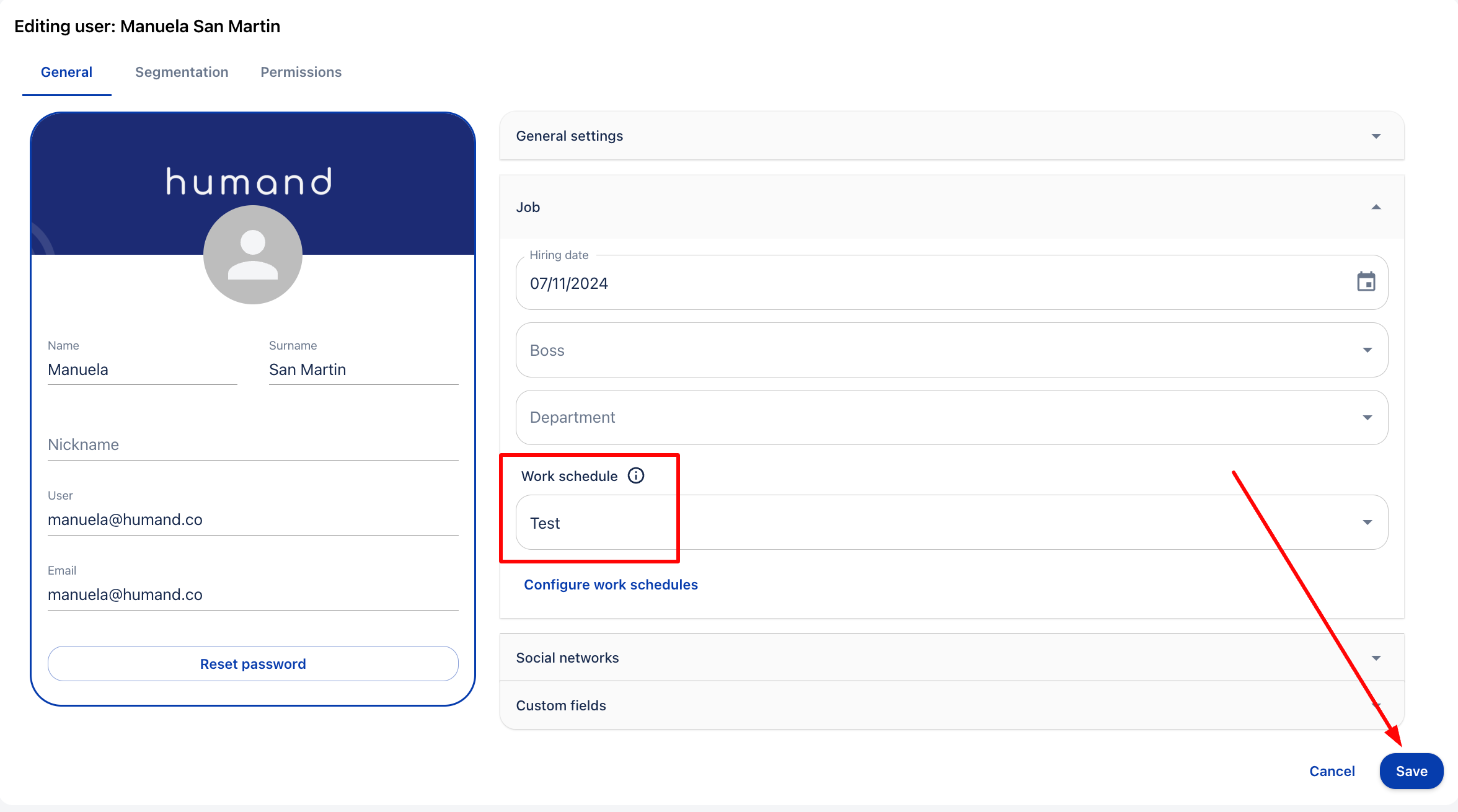Click the user avatar placeholder image

click(x=253, y=255)
